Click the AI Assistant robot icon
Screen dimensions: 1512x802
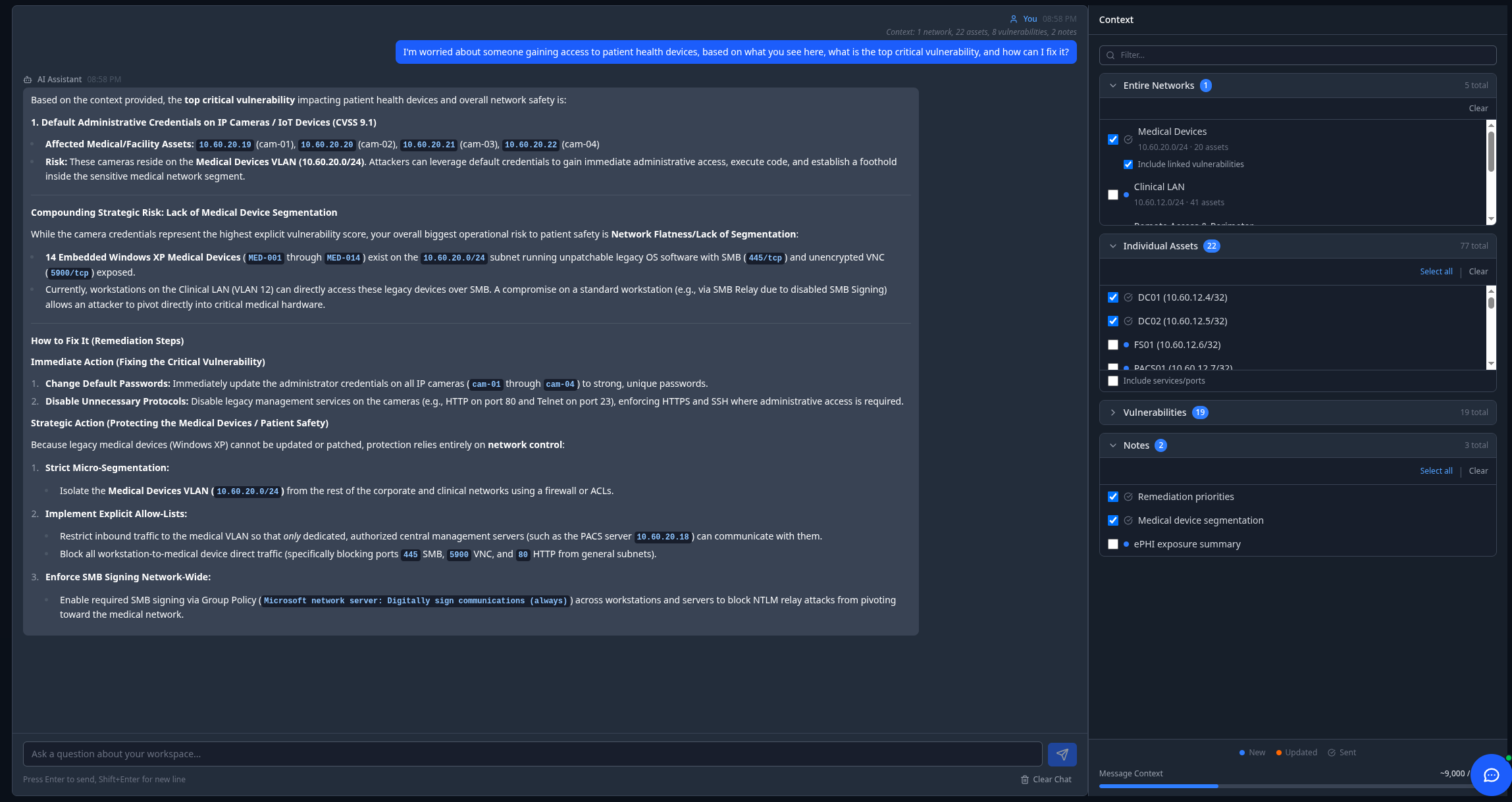click(28, 80)
